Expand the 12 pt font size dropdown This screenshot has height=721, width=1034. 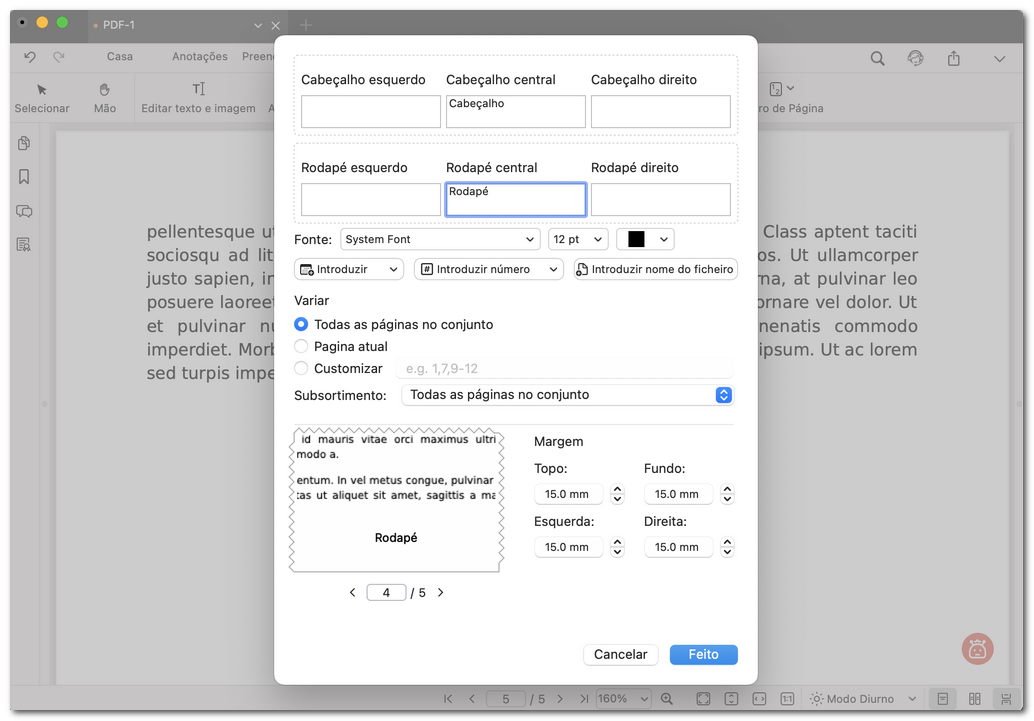[x=578, y=240]
